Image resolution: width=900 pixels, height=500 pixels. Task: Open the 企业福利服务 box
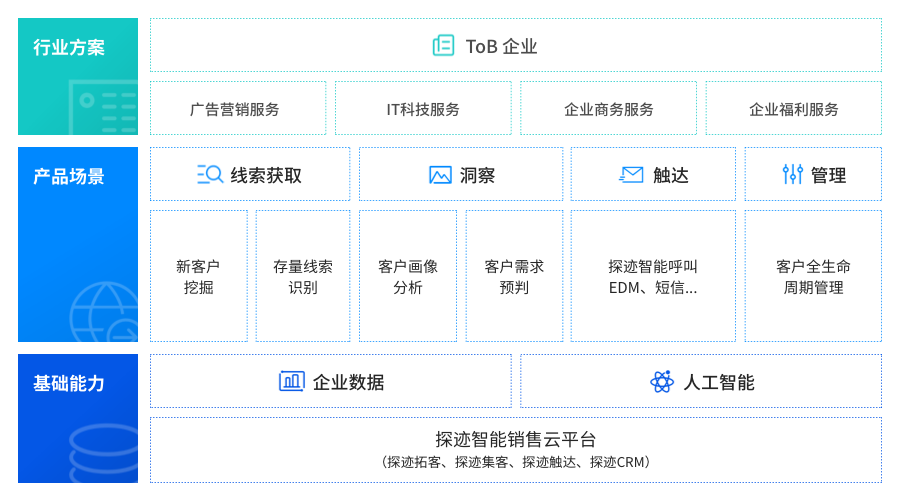coord(794,108)
